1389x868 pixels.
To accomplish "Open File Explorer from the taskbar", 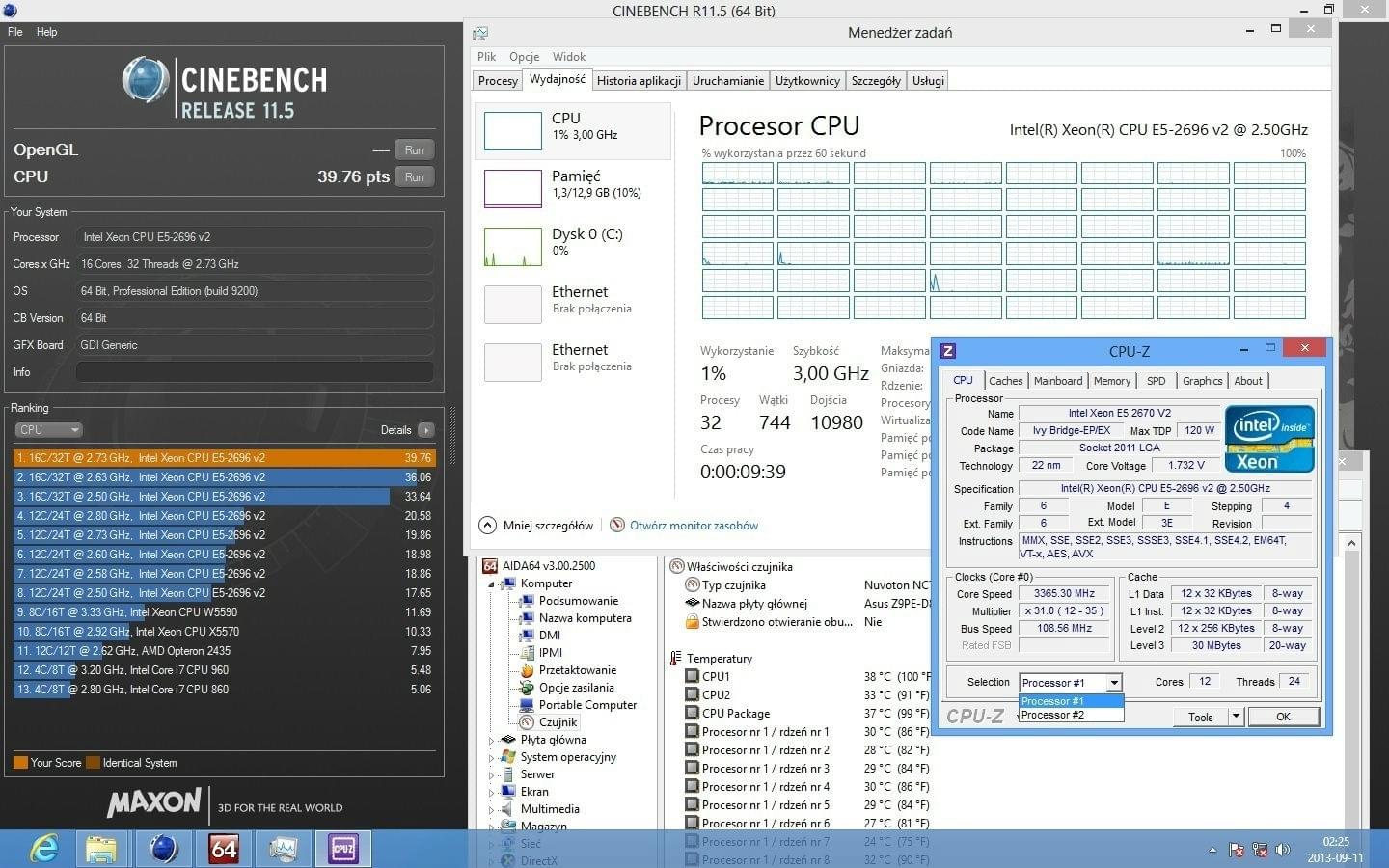I will [101, 849].
